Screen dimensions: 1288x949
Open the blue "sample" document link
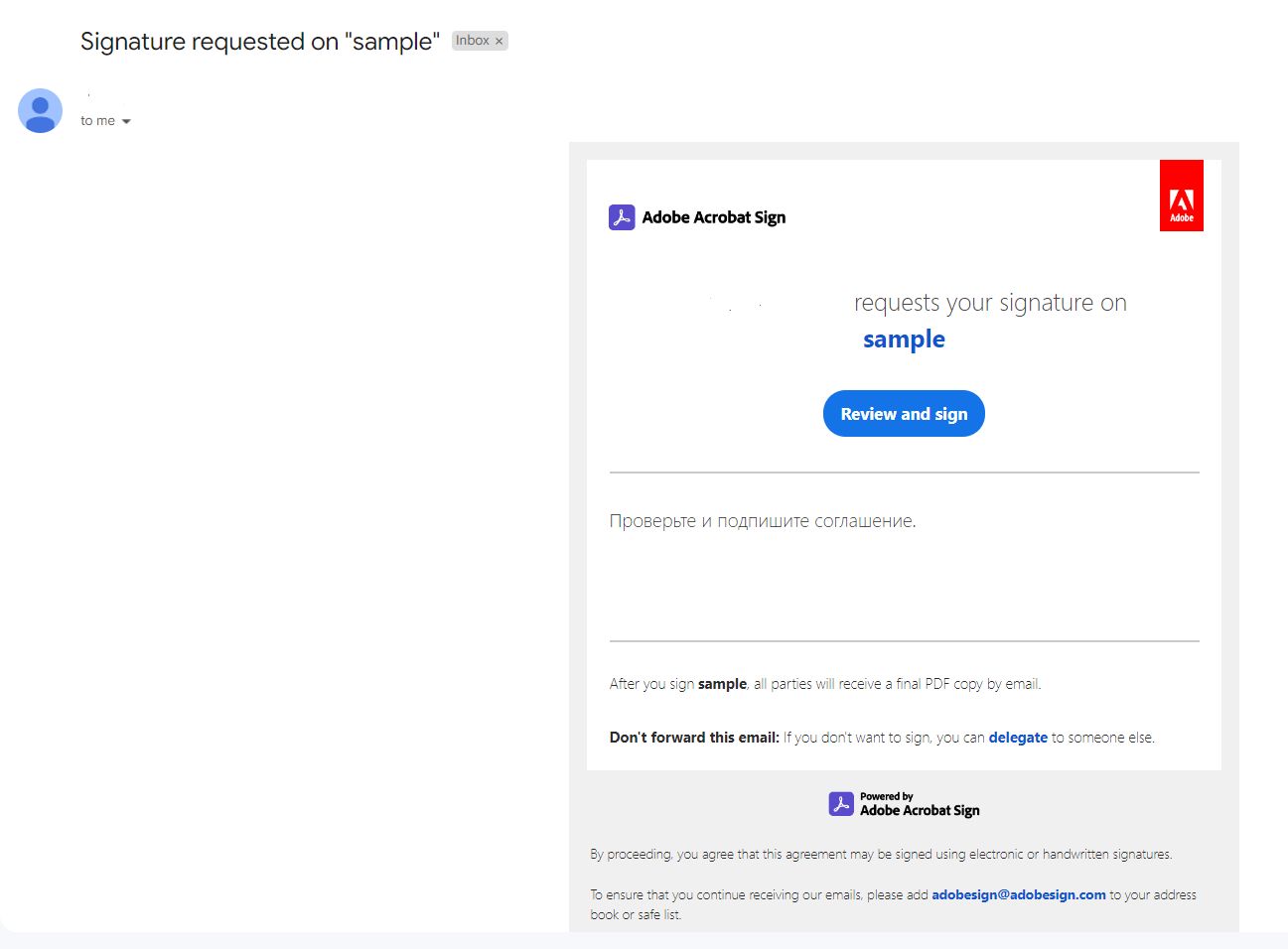904,339
